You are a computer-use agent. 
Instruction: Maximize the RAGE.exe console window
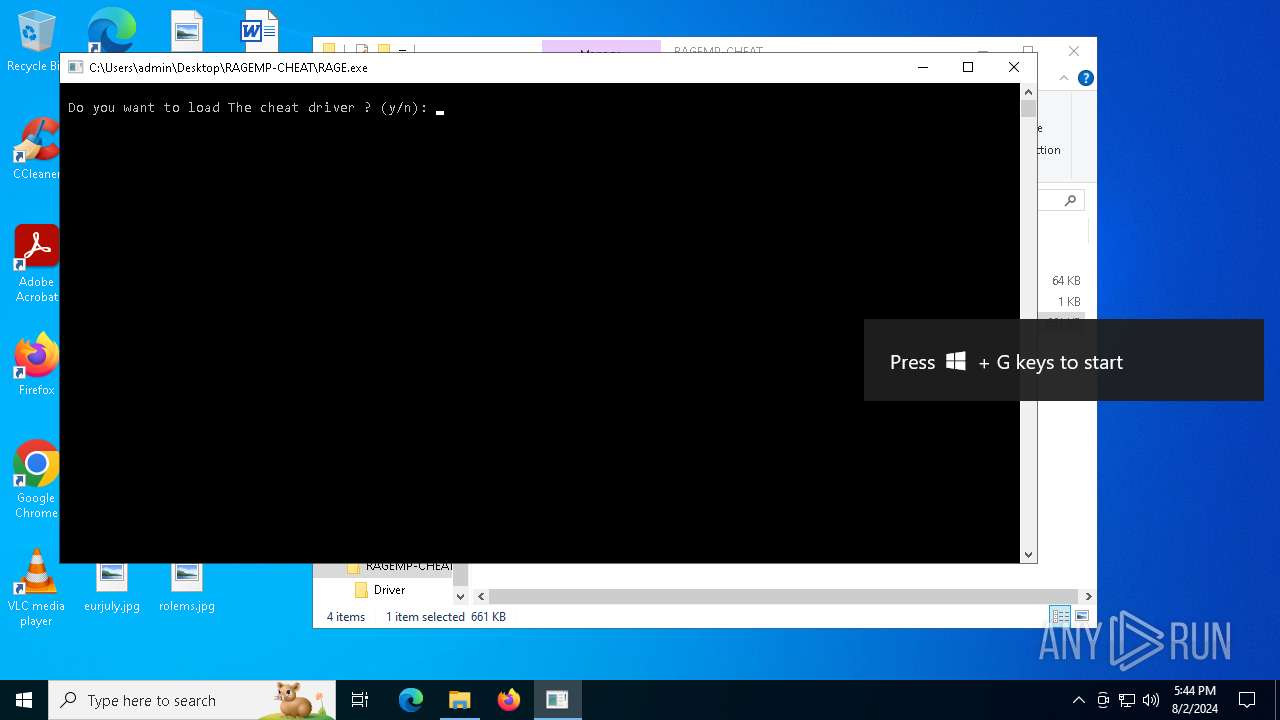[x=967, y=67]
